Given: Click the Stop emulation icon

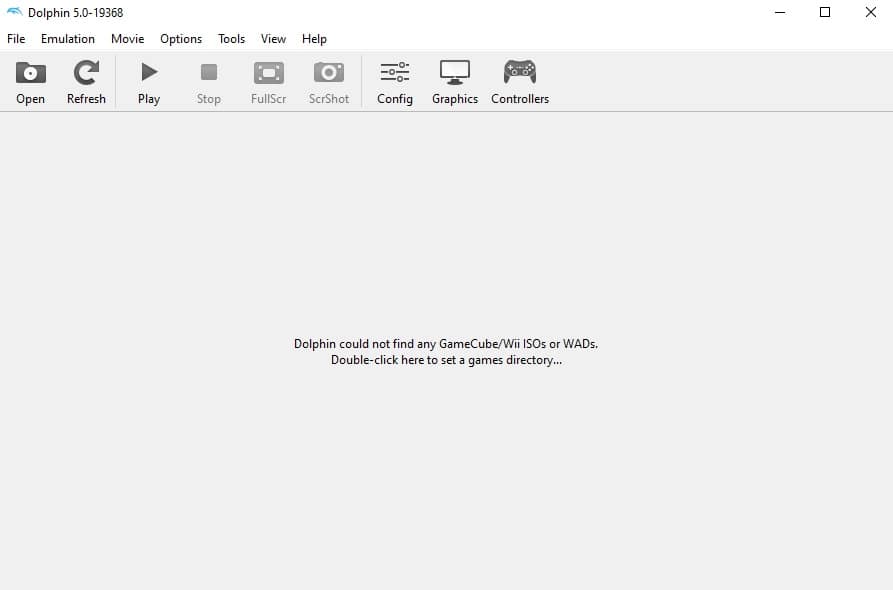Looking at the screenshot, I should 208,72.
